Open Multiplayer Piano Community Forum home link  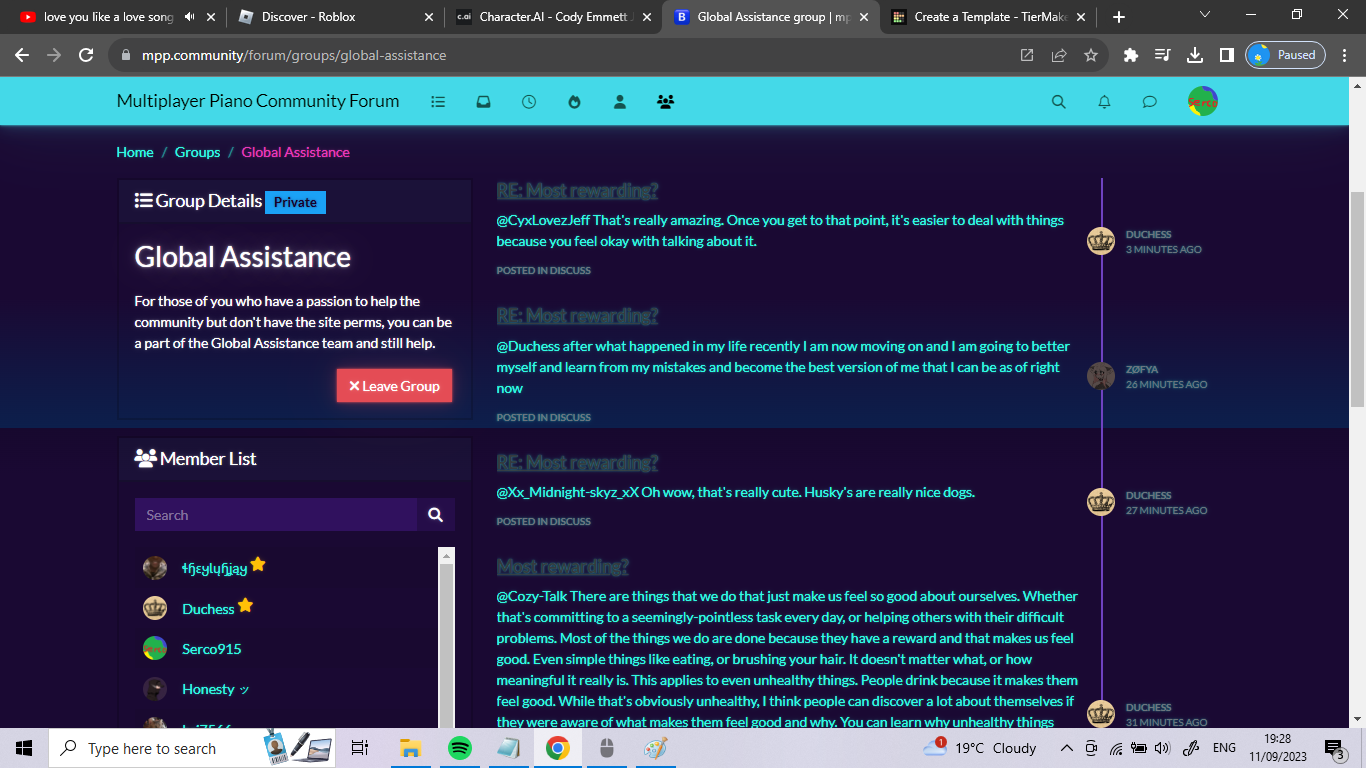coord(258,101)
